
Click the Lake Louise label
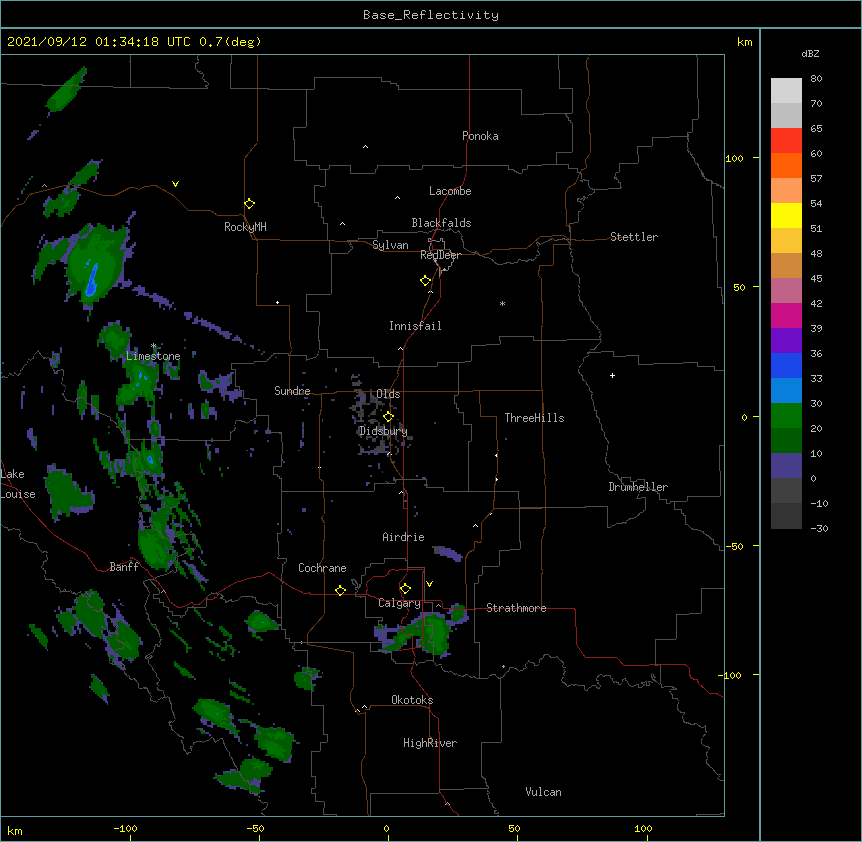(18, 484)
